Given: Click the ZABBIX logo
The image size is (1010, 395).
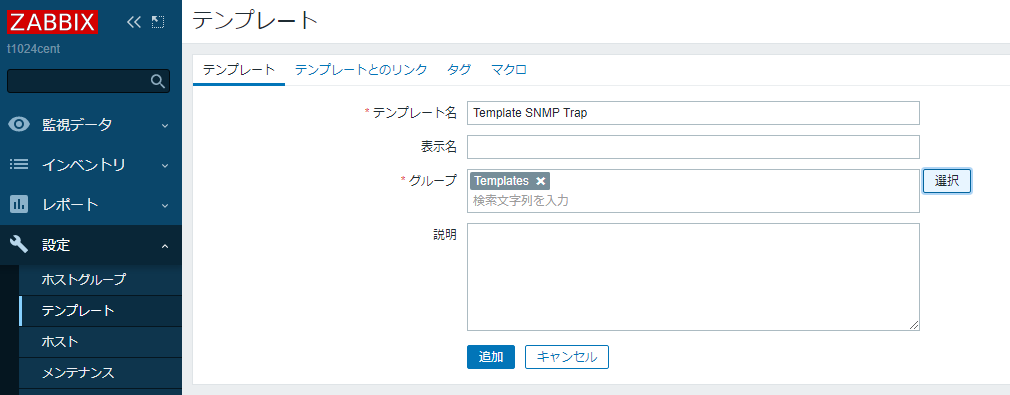Looking at the screenshot, I should click(x=52, y=22).
